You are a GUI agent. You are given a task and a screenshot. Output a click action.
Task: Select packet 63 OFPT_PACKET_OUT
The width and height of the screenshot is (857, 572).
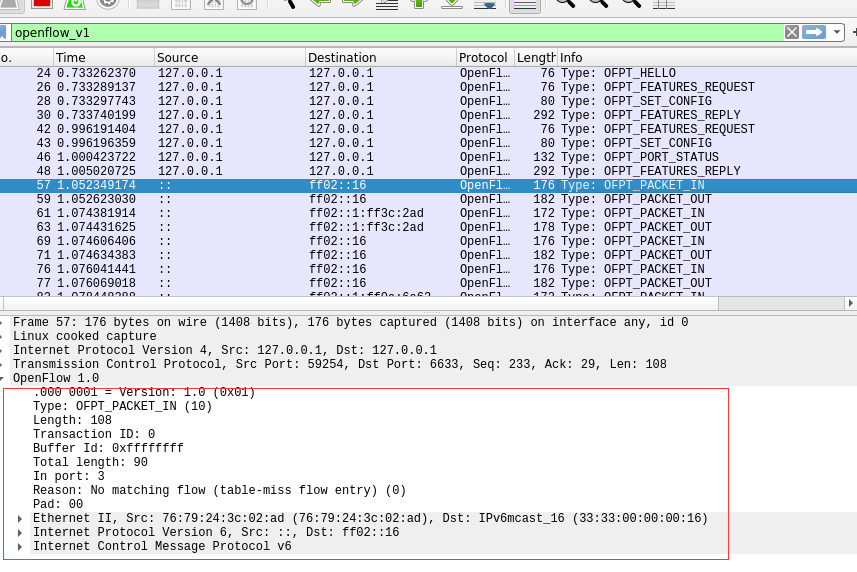pos(428,227)
